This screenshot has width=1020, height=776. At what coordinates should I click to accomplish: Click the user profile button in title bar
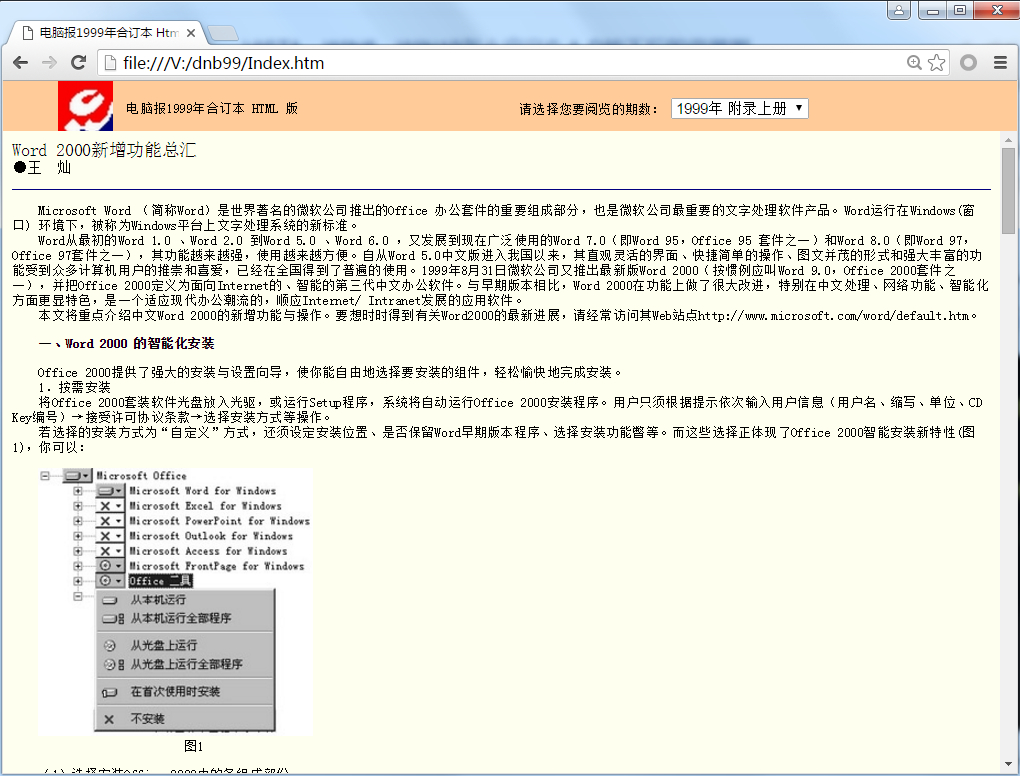(x=898, y=10)
